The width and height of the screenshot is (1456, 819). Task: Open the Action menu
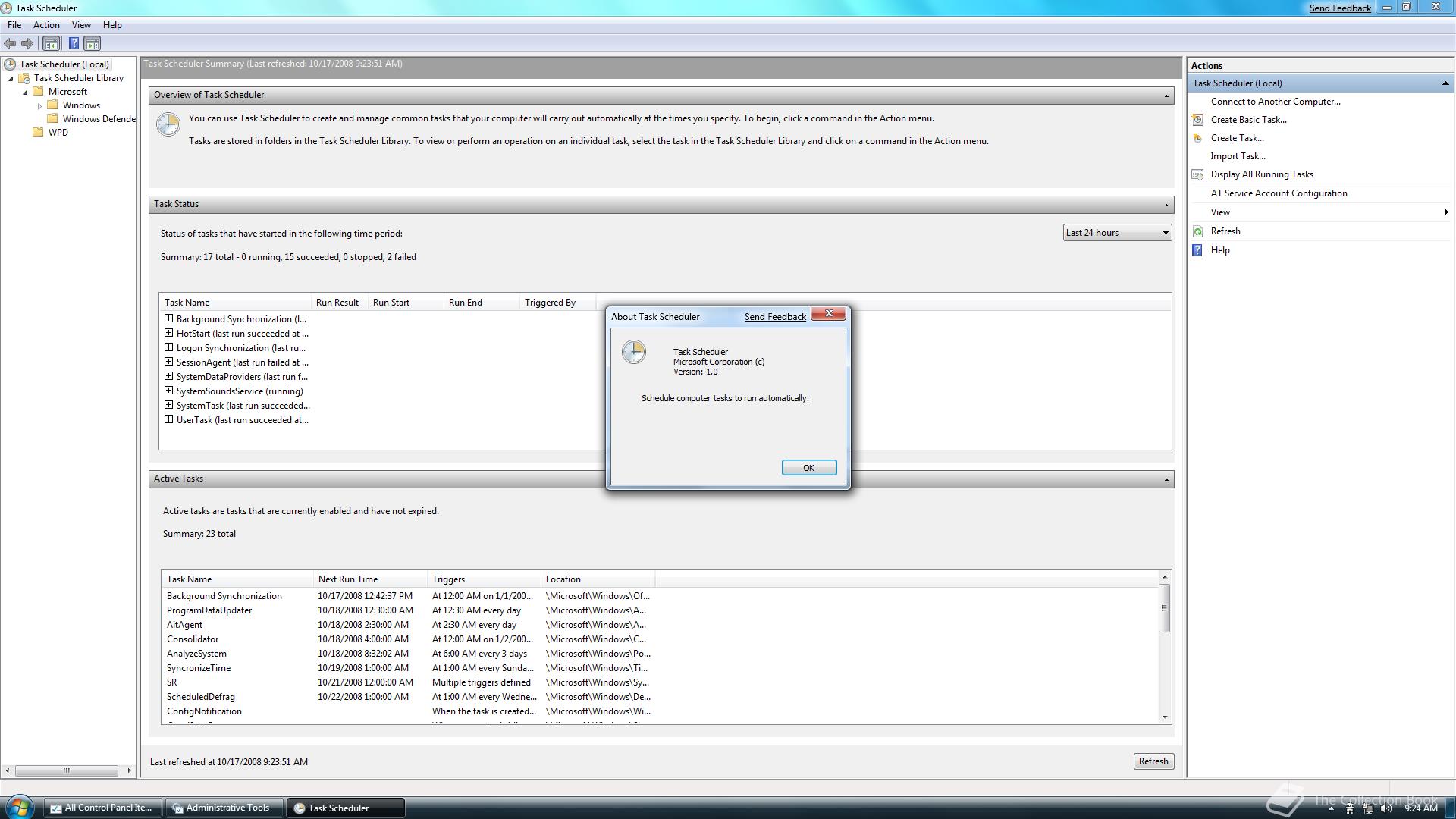pyautogui.click(x=46, y=25)
